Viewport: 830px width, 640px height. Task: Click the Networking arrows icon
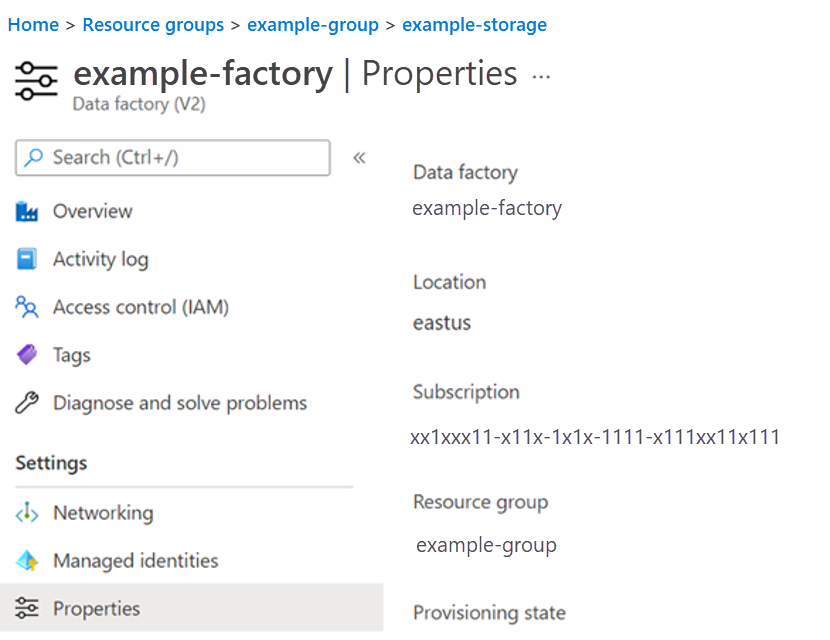click(26, 513)
